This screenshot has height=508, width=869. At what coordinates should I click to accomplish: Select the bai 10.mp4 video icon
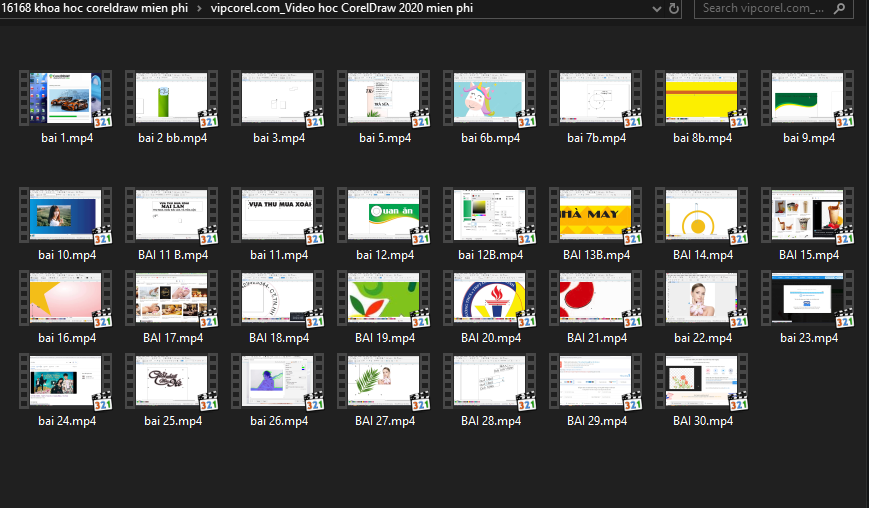[x=66, y=215]
